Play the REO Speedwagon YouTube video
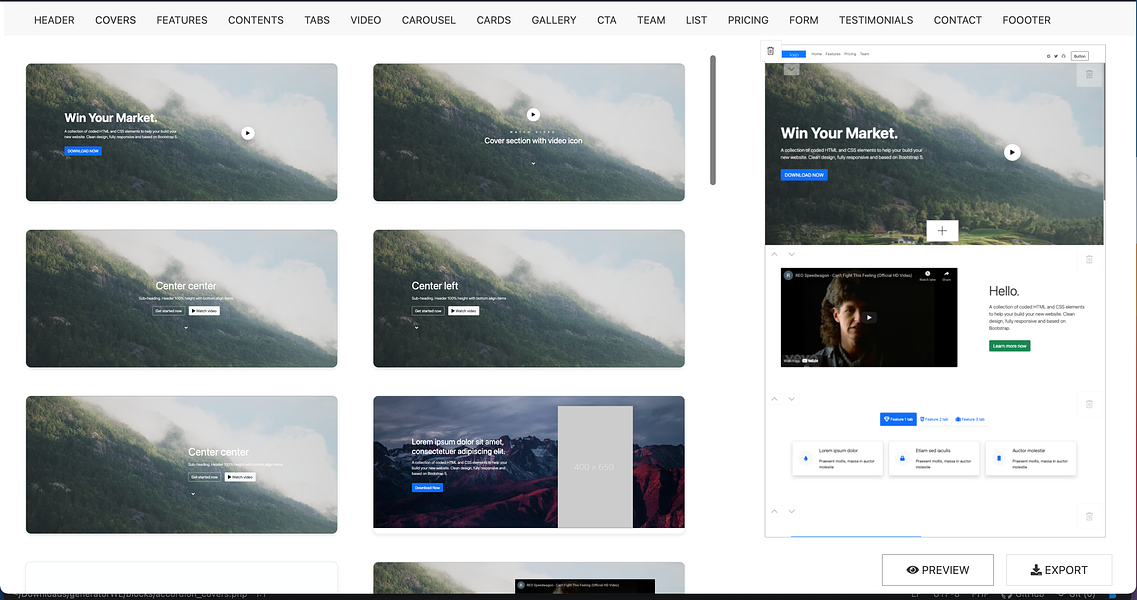The image size is (1137, 600). [x=869, y=317]
